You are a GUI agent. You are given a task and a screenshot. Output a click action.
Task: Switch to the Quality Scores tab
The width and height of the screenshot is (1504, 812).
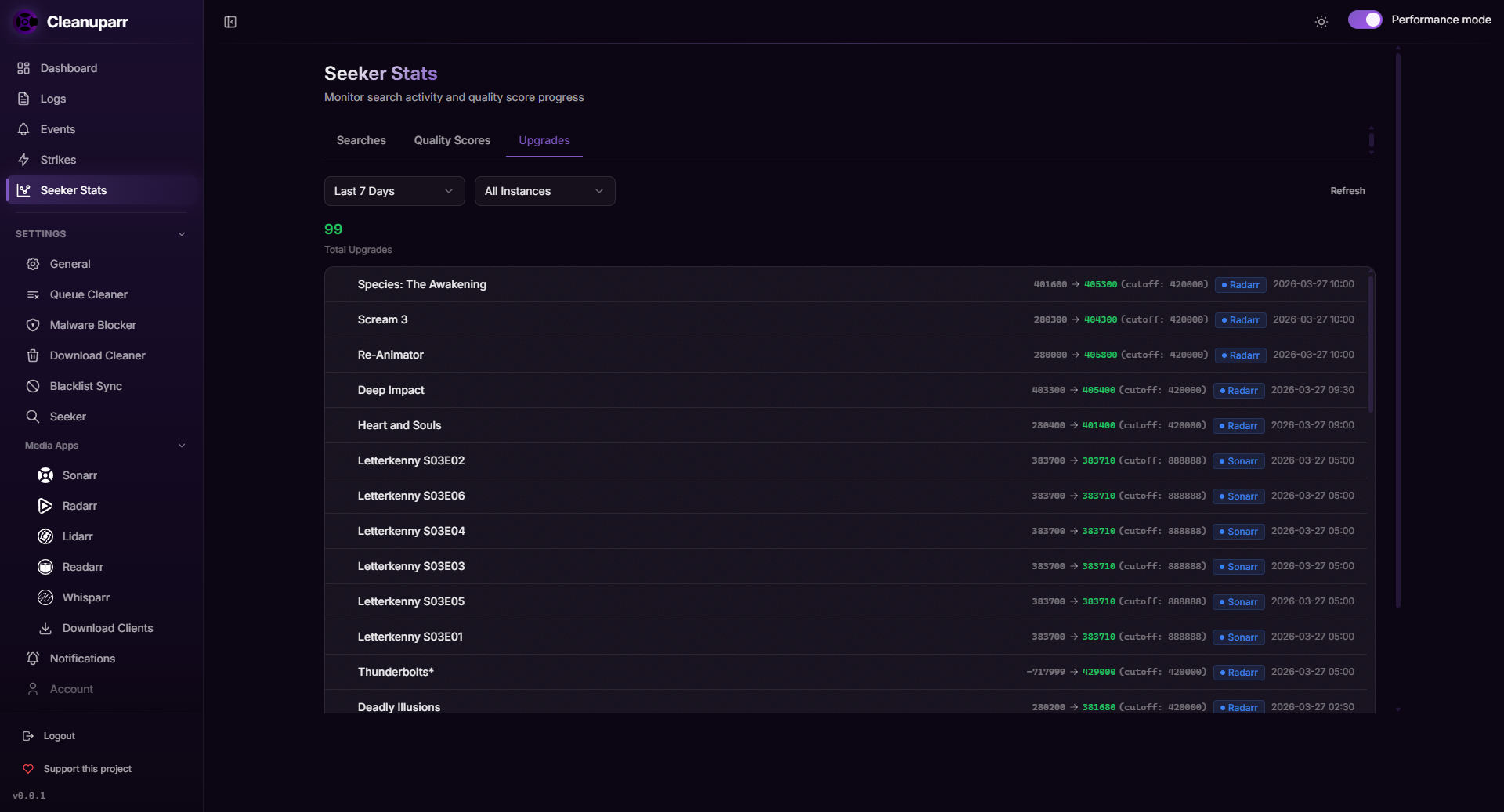click(452, 140)
